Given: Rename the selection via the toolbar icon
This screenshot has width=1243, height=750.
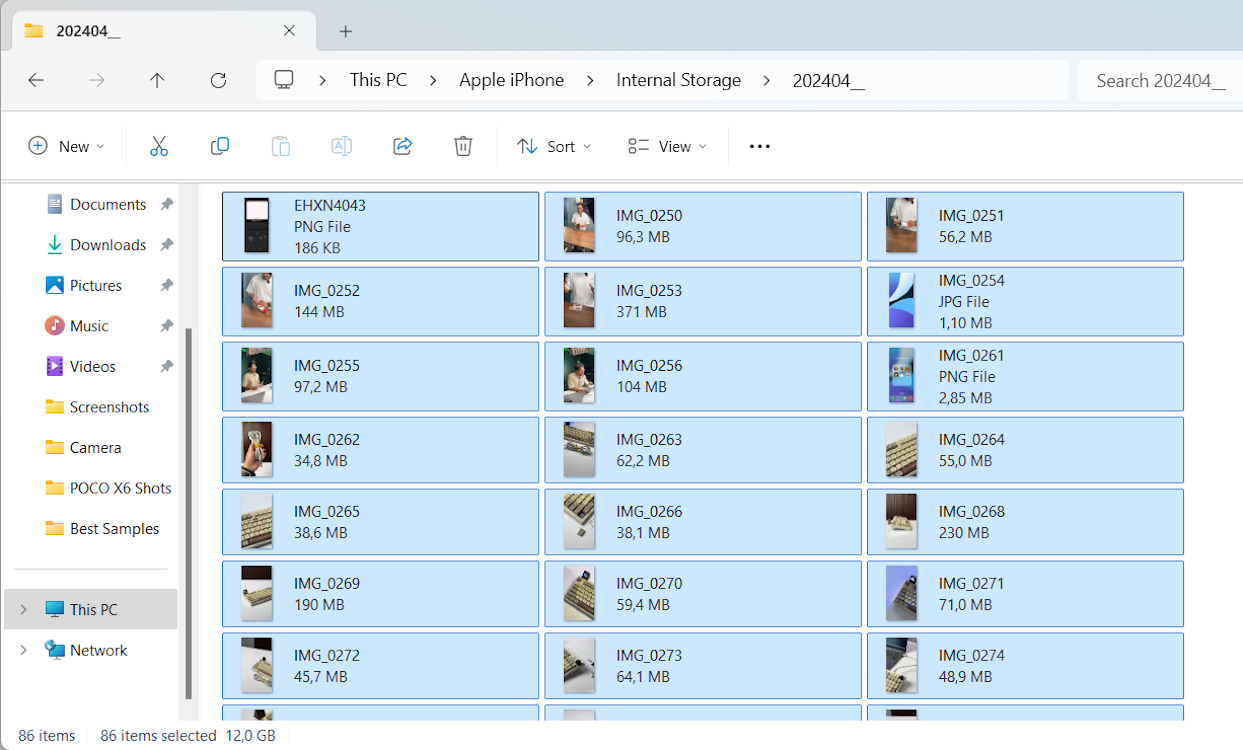Looking at the screenshot, I should coord(341,146).
